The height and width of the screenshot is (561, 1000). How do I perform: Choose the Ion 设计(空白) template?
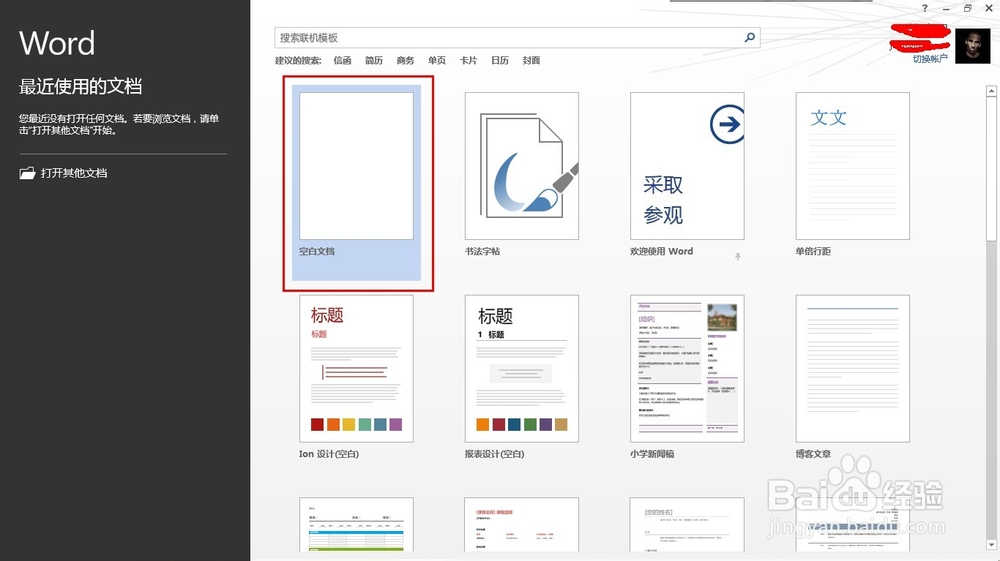(x=357, y=377)
